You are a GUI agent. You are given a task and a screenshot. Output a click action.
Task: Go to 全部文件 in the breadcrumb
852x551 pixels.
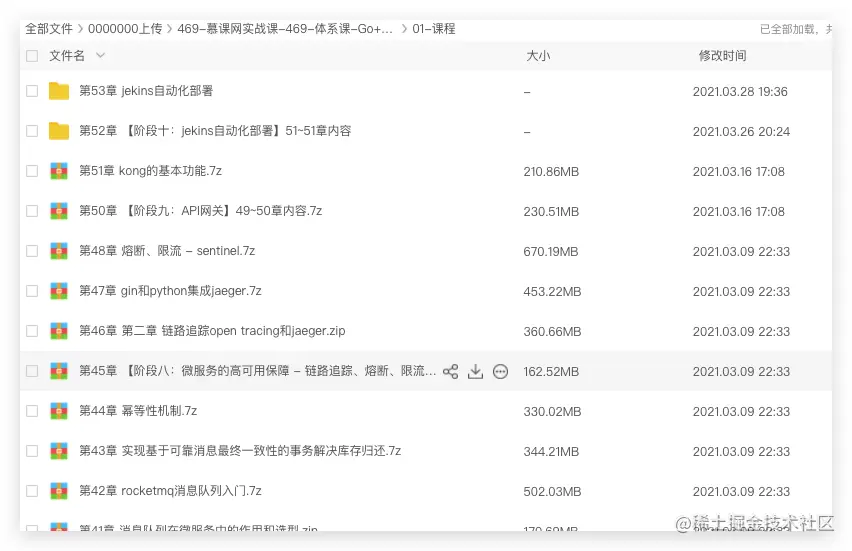[x=48, y=29]
